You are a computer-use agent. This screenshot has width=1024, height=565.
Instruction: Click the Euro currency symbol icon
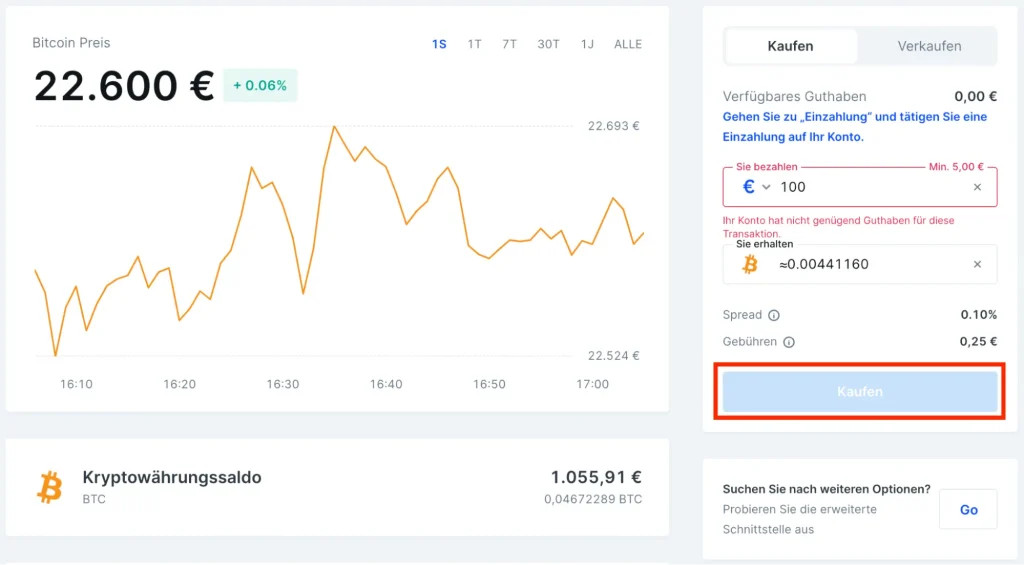coord(748,187)
